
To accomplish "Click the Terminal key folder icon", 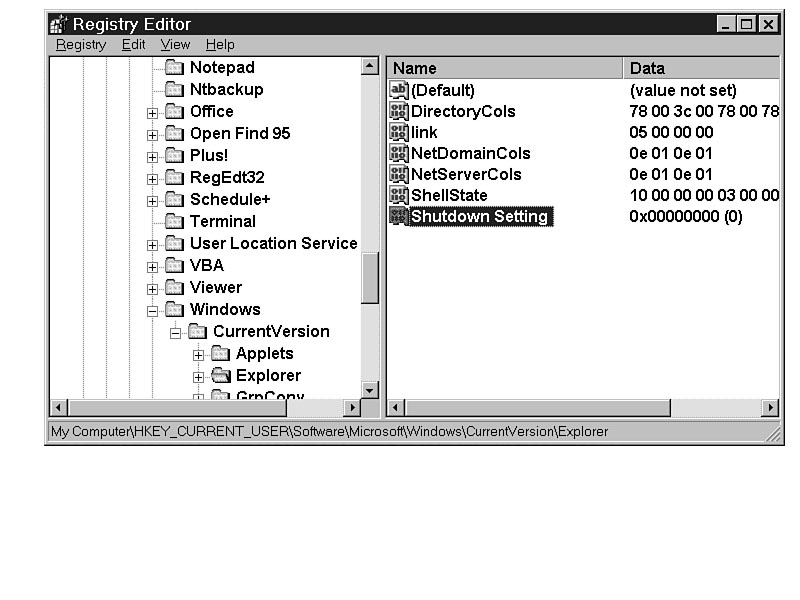I will pyautogui.click(x=175, y=222).
